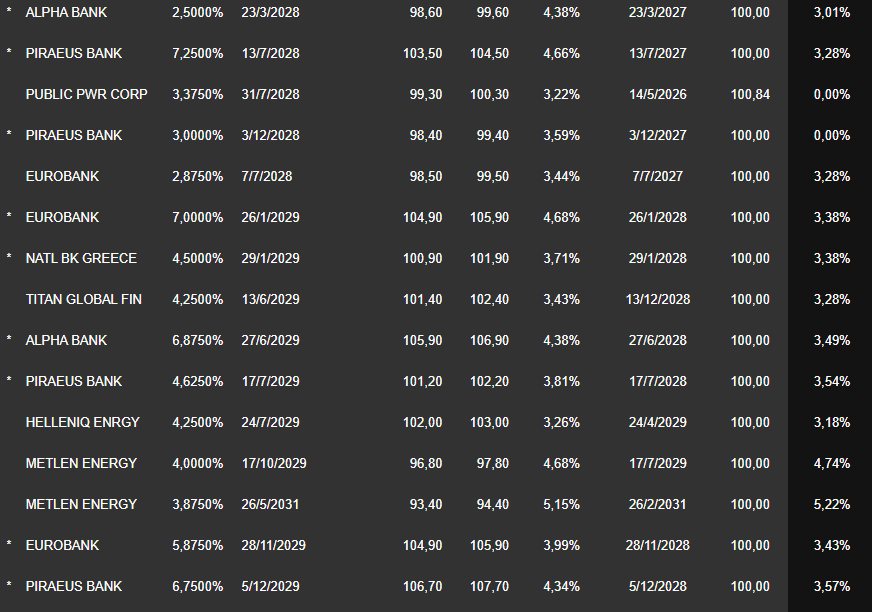The width and height of the screenshot is (872, 612).
Task: Select the 3,18% value in last column
Action: tap(832, 422)
